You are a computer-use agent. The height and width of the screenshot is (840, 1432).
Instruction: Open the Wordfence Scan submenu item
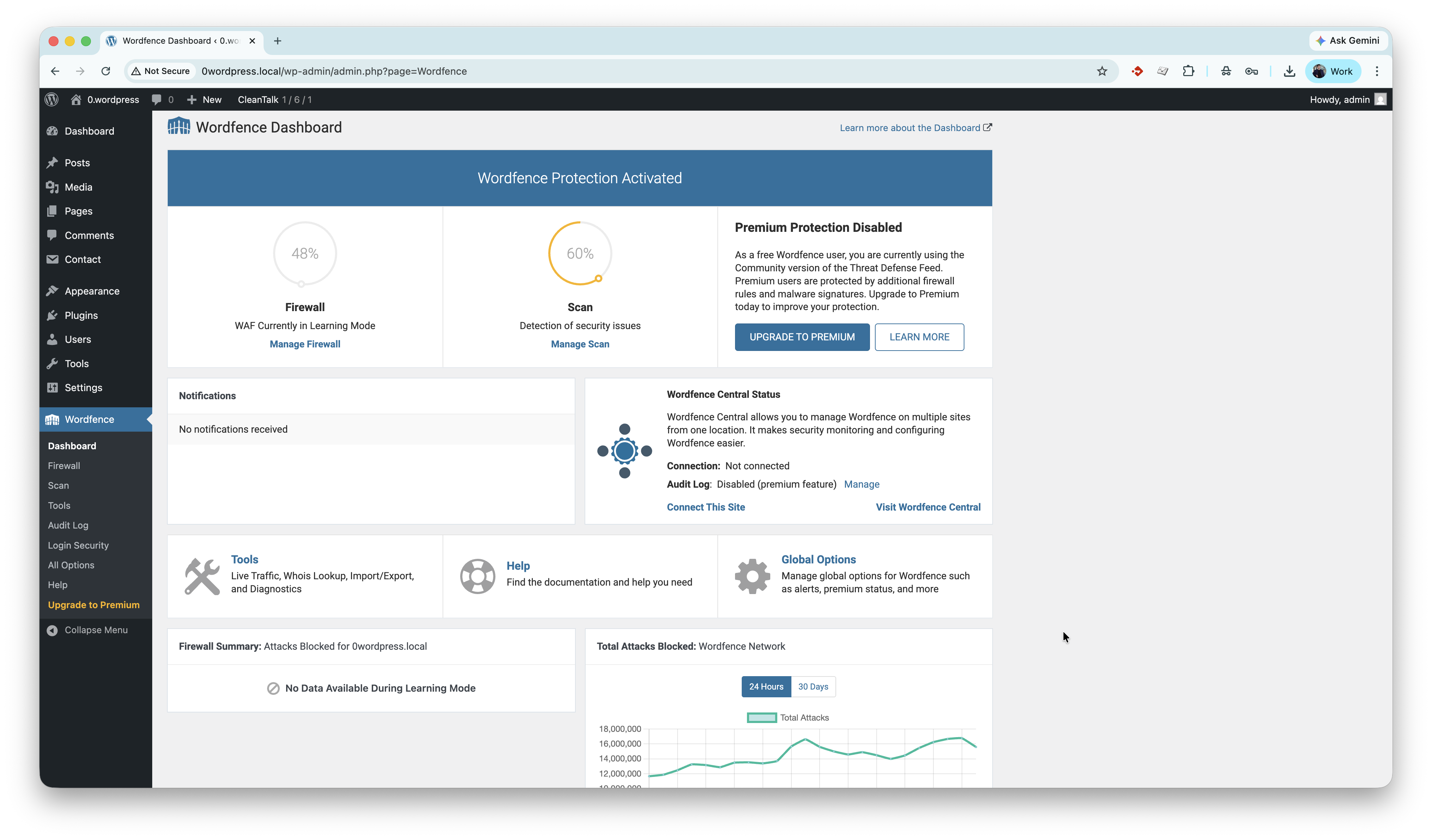58,486
